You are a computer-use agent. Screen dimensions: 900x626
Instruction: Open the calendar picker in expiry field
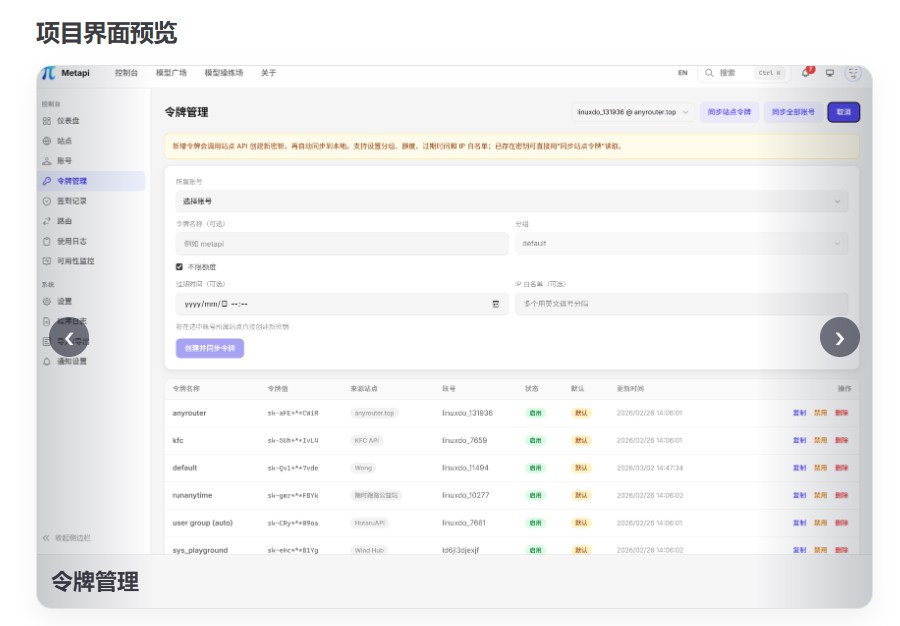[x=496, y=304]
